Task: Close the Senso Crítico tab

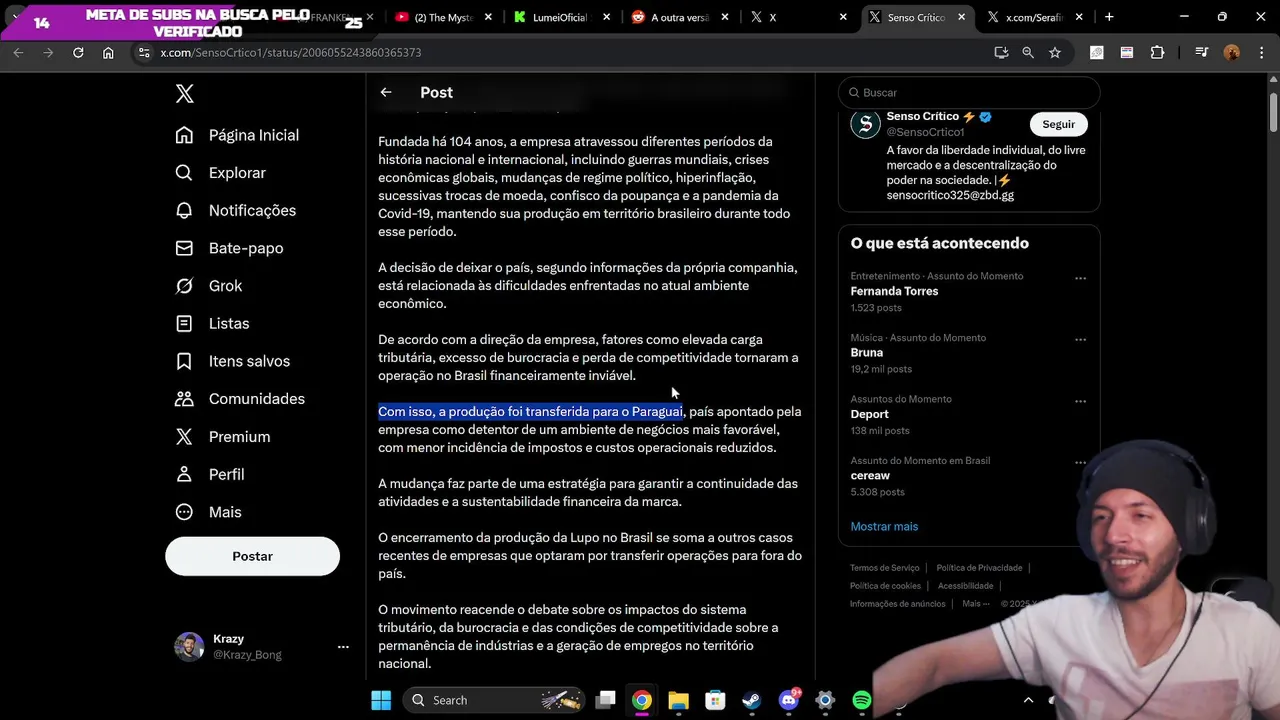Action: point(962,17)
